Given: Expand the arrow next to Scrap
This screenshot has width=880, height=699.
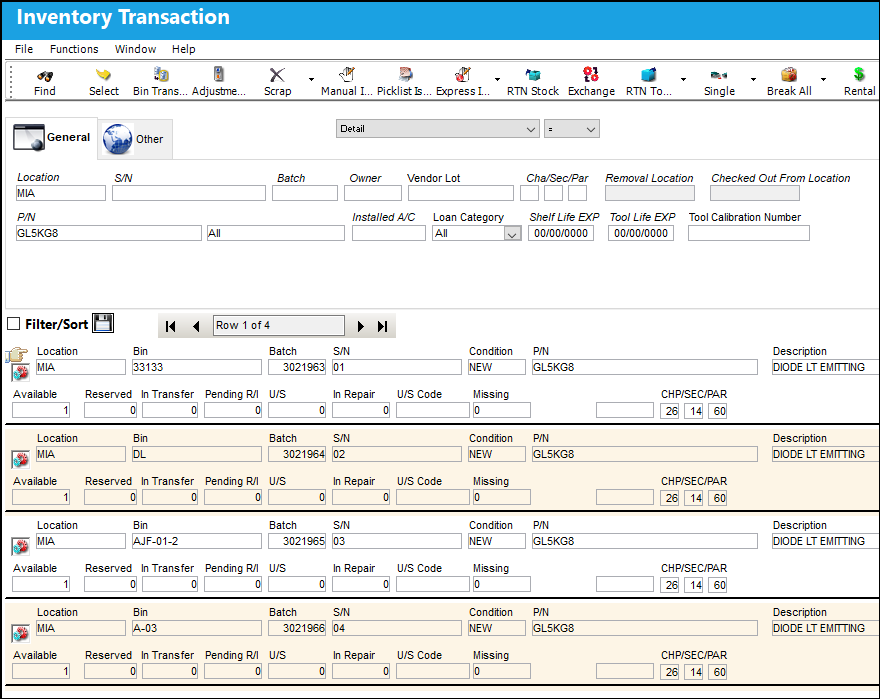Looking at the screenshot, I should [311, 79].
